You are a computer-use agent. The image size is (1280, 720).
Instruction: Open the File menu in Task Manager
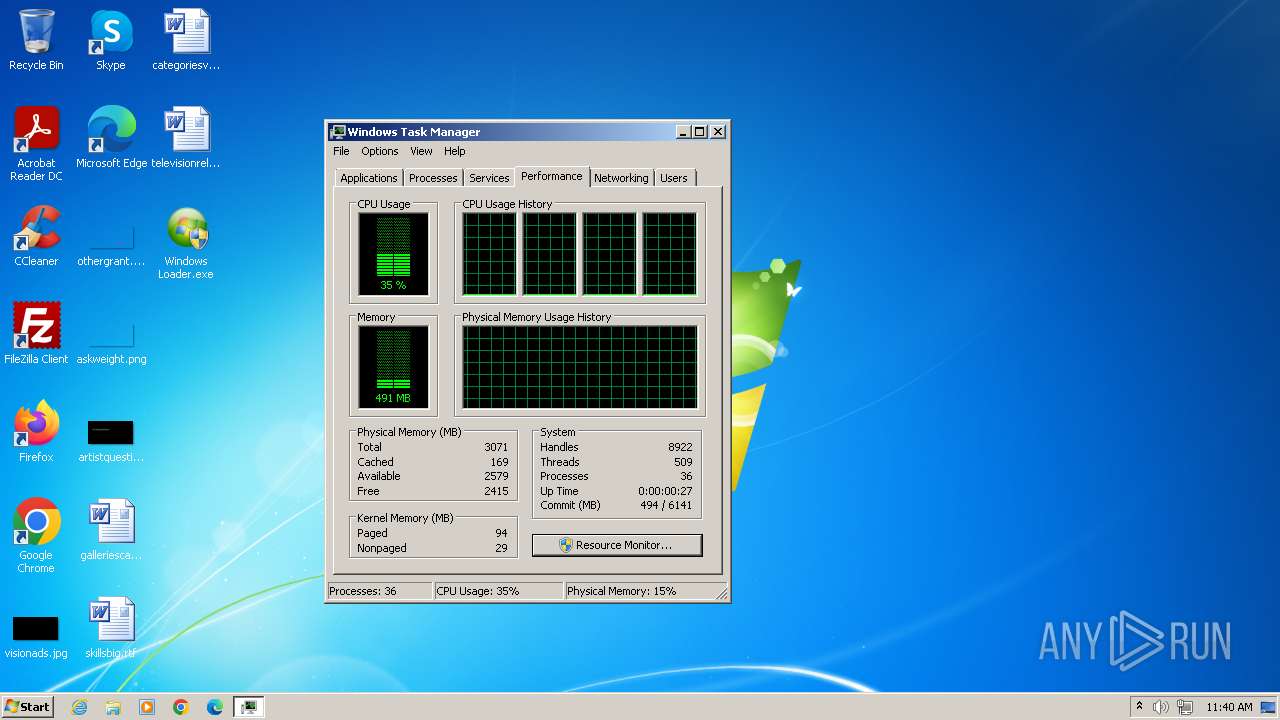coord(341,151)
